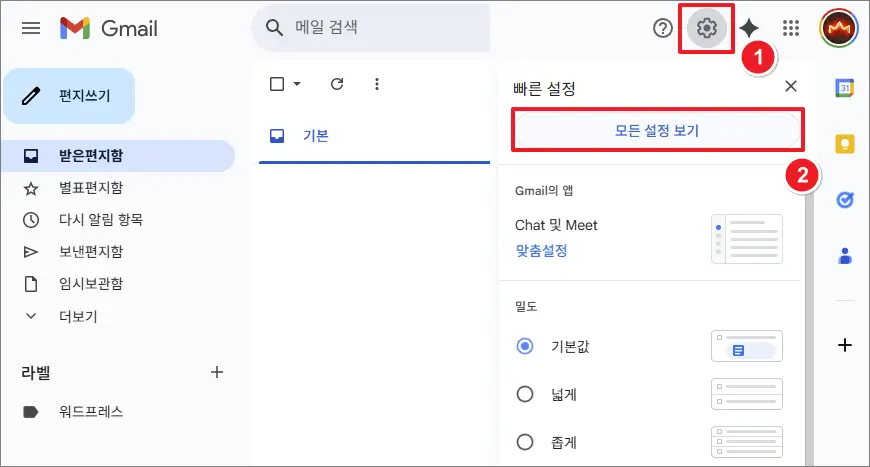Screen dimensions: 870x467
Task: Refresh the inbox message list
Action: (x=337, y=84)
